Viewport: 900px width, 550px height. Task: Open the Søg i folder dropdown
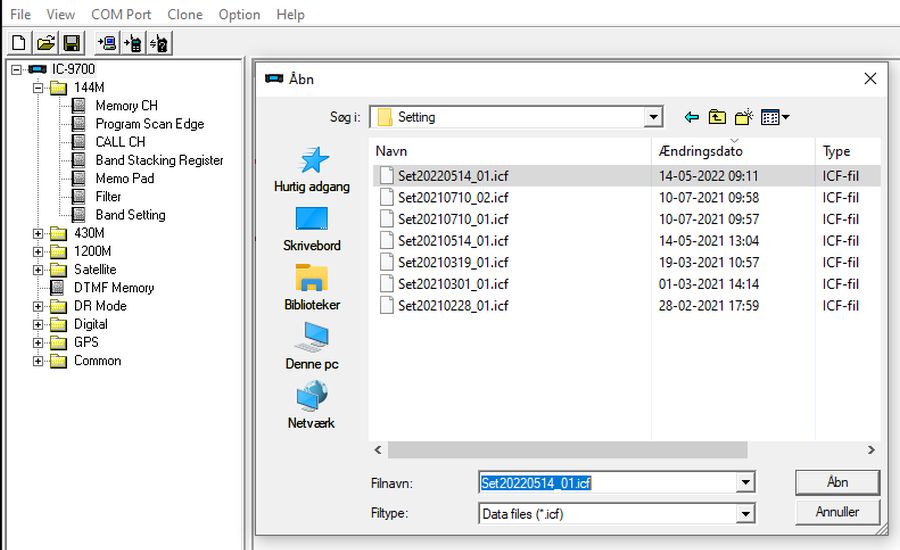653,117
